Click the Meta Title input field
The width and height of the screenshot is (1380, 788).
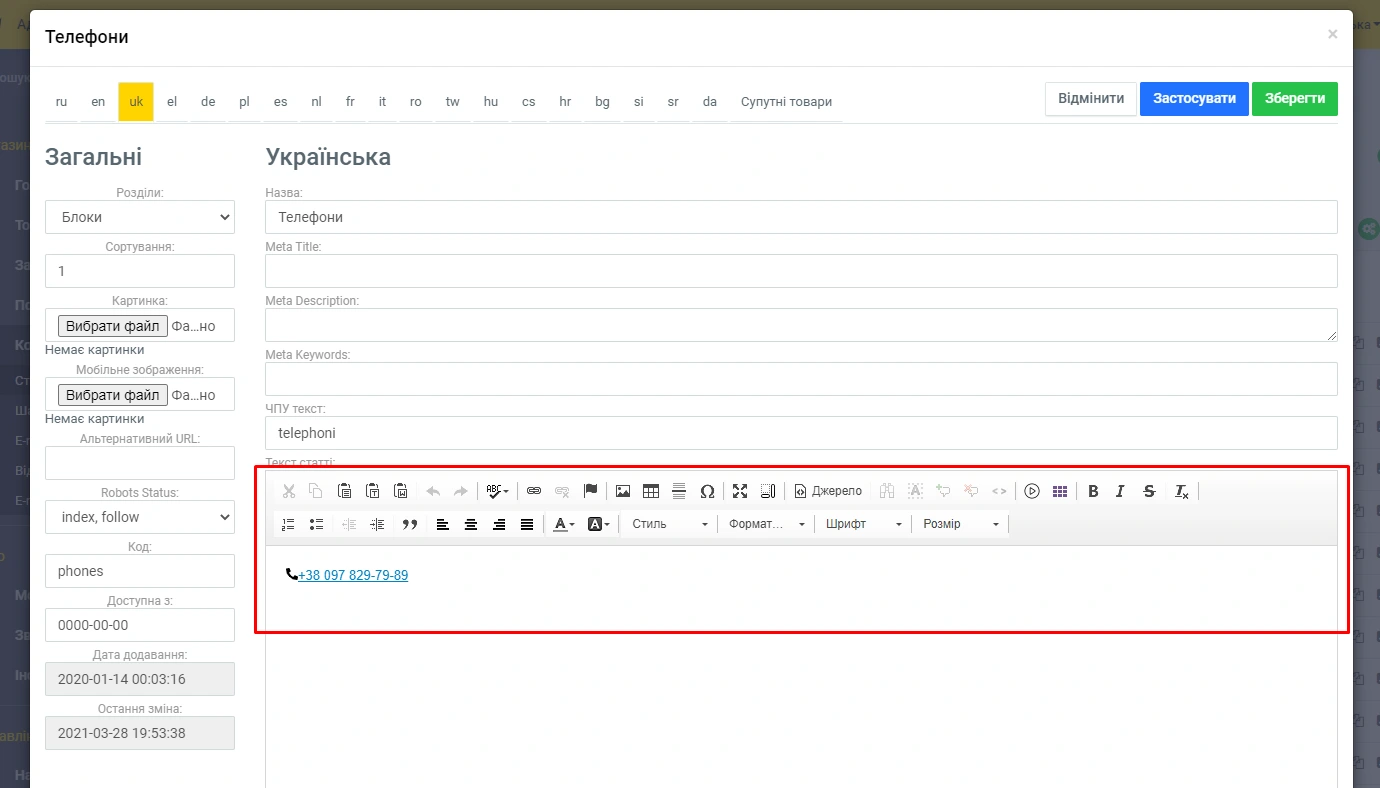[x=801, y=271]
